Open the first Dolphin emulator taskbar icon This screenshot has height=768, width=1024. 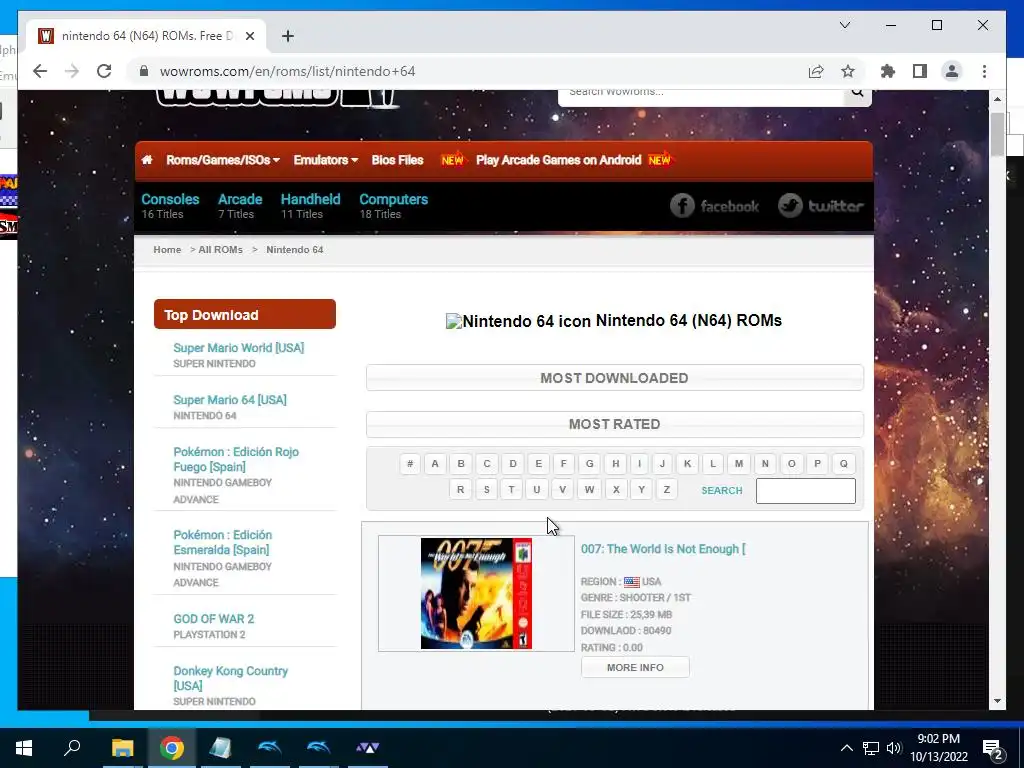pos(269,748)
